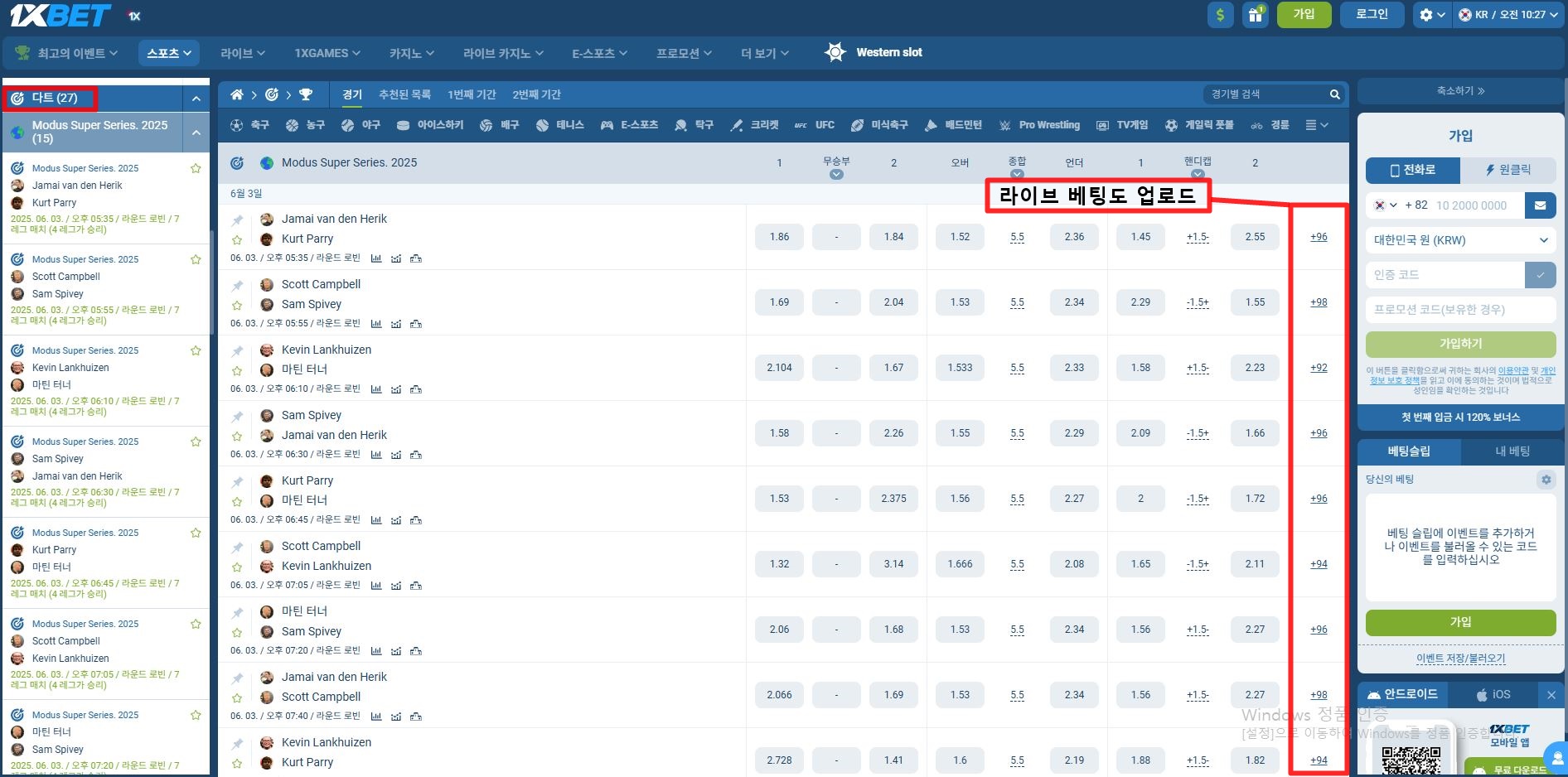The width and height of the screenshot is (1568, 777).
Task: Open the gift box bonus icon
Action: point(1256,15)
